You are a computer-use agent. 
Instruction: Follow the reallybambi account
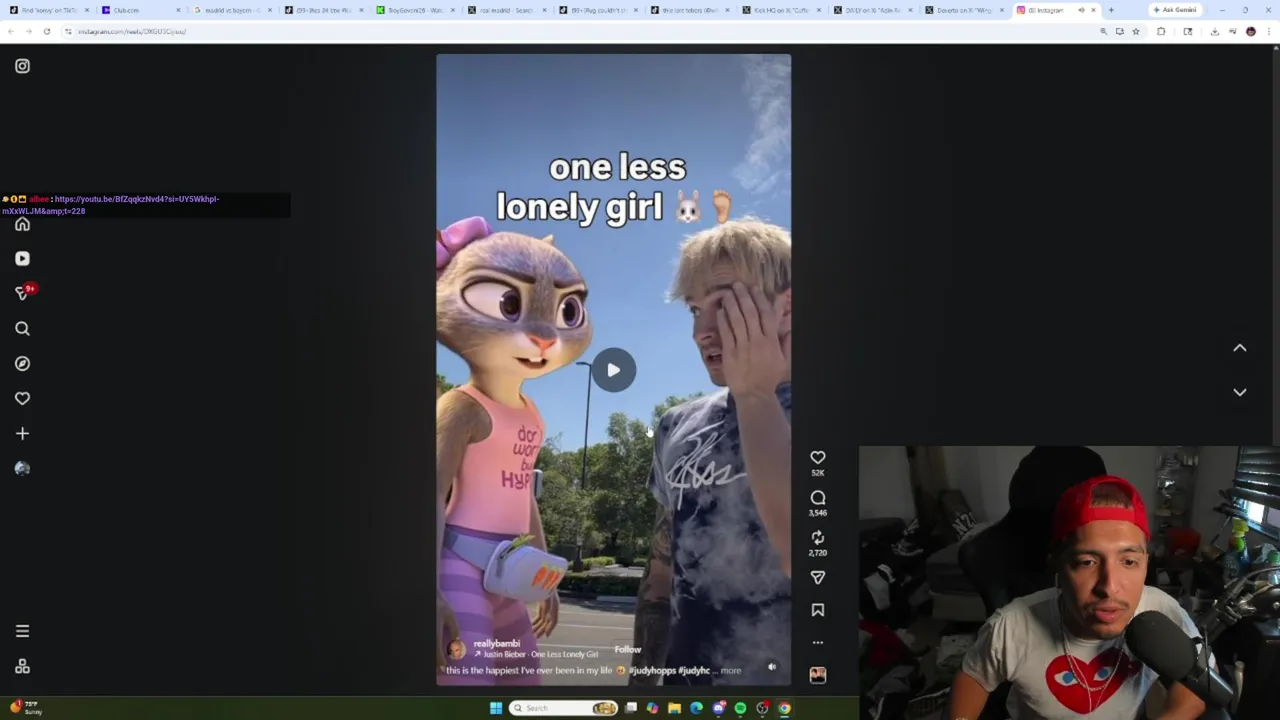[x=627, y=649]
